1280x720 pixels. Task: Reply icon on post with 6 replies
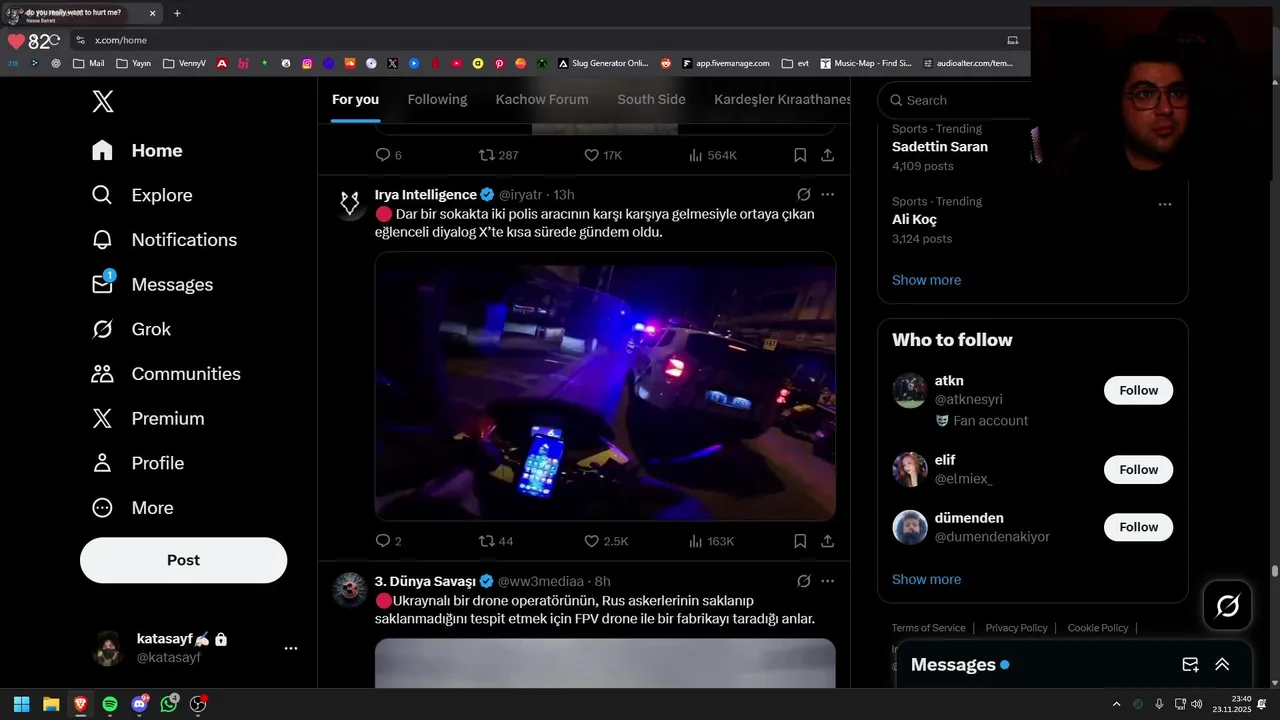[382, 155]
